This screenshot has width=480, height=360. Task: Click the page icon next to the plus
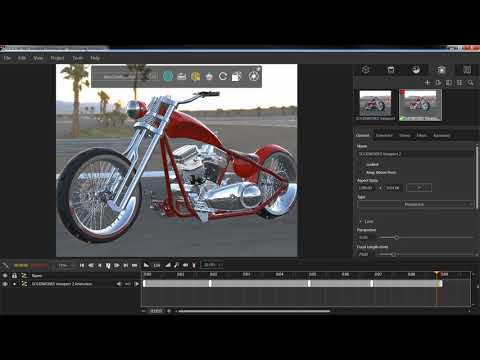click(x=438, y=82)
